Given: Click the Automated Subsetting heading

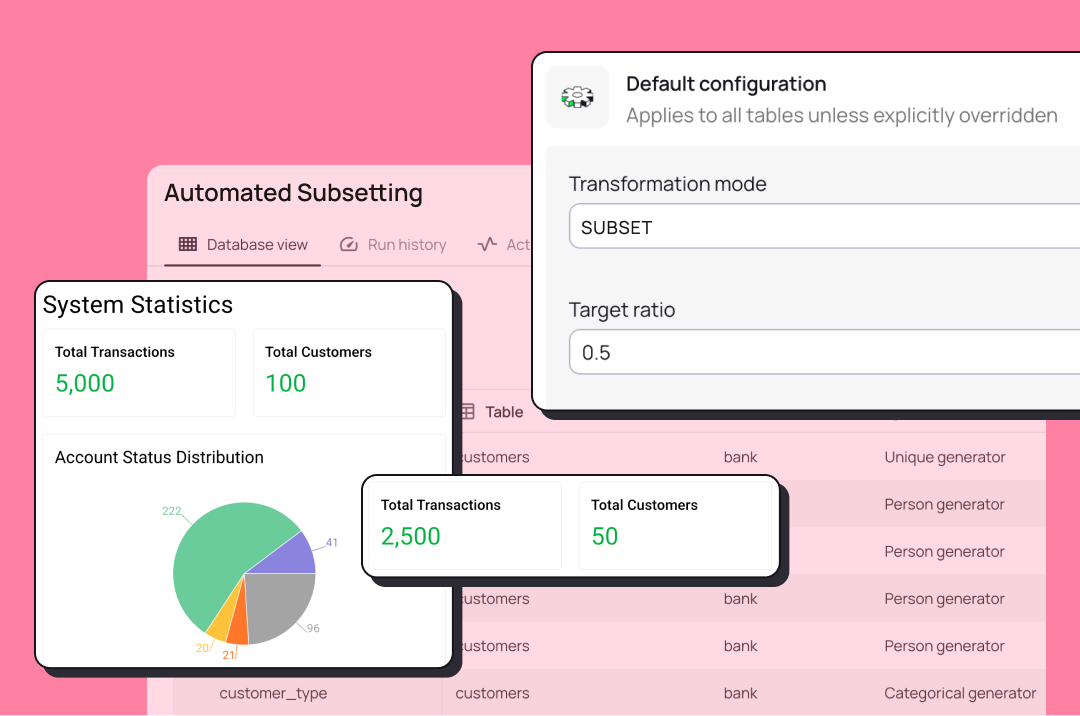Looking at the screenshot, I should click(293, 193).
